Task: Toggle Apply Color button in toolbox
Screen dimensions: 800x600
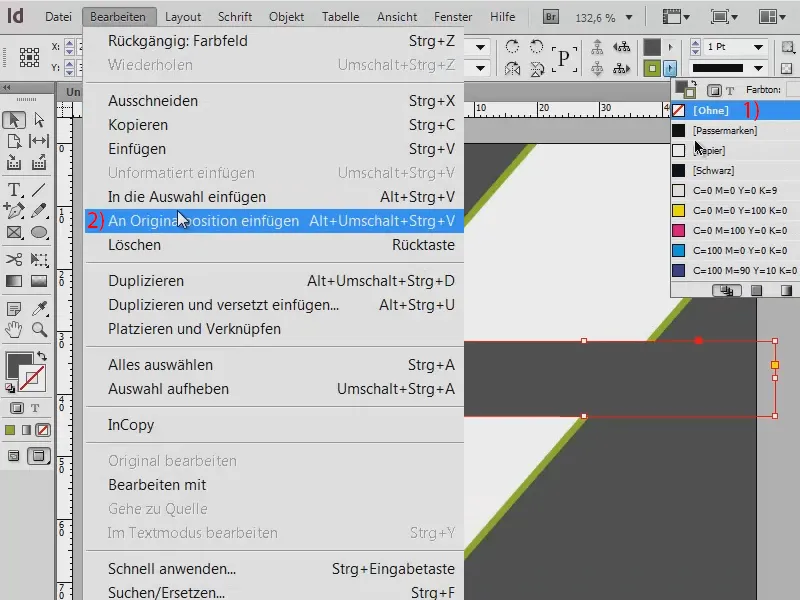Action: [10, 430]
